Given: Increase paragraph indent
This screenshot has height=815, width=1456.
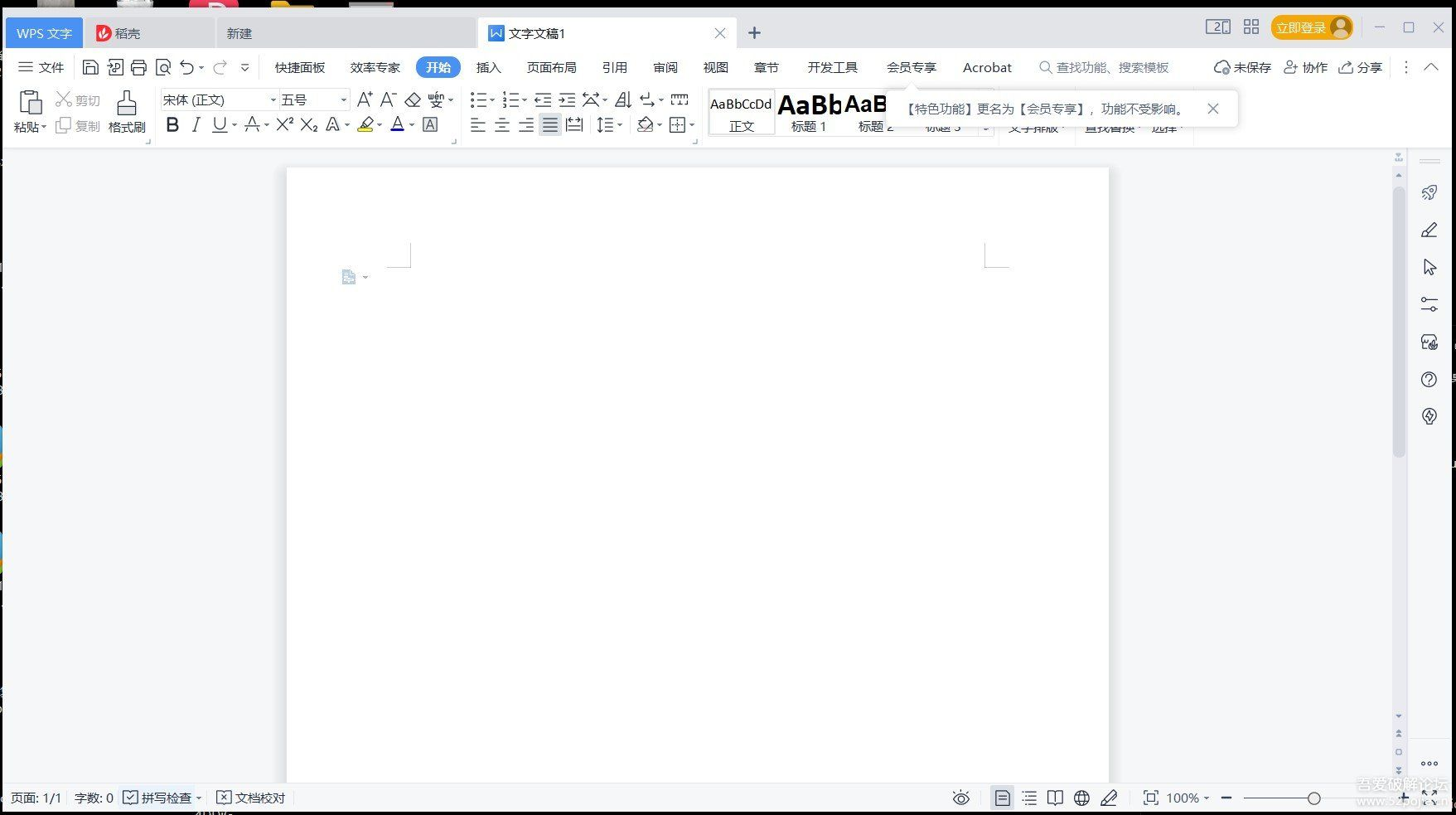Looking at the screenshot, I should coord(567,99).
